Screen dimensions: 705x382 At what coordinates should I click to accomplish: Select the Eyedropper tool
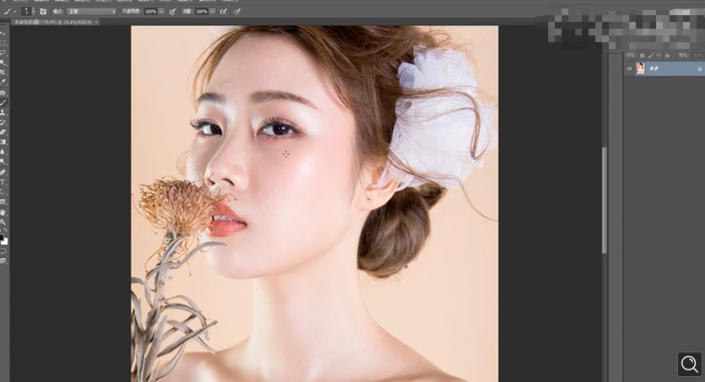3,82
